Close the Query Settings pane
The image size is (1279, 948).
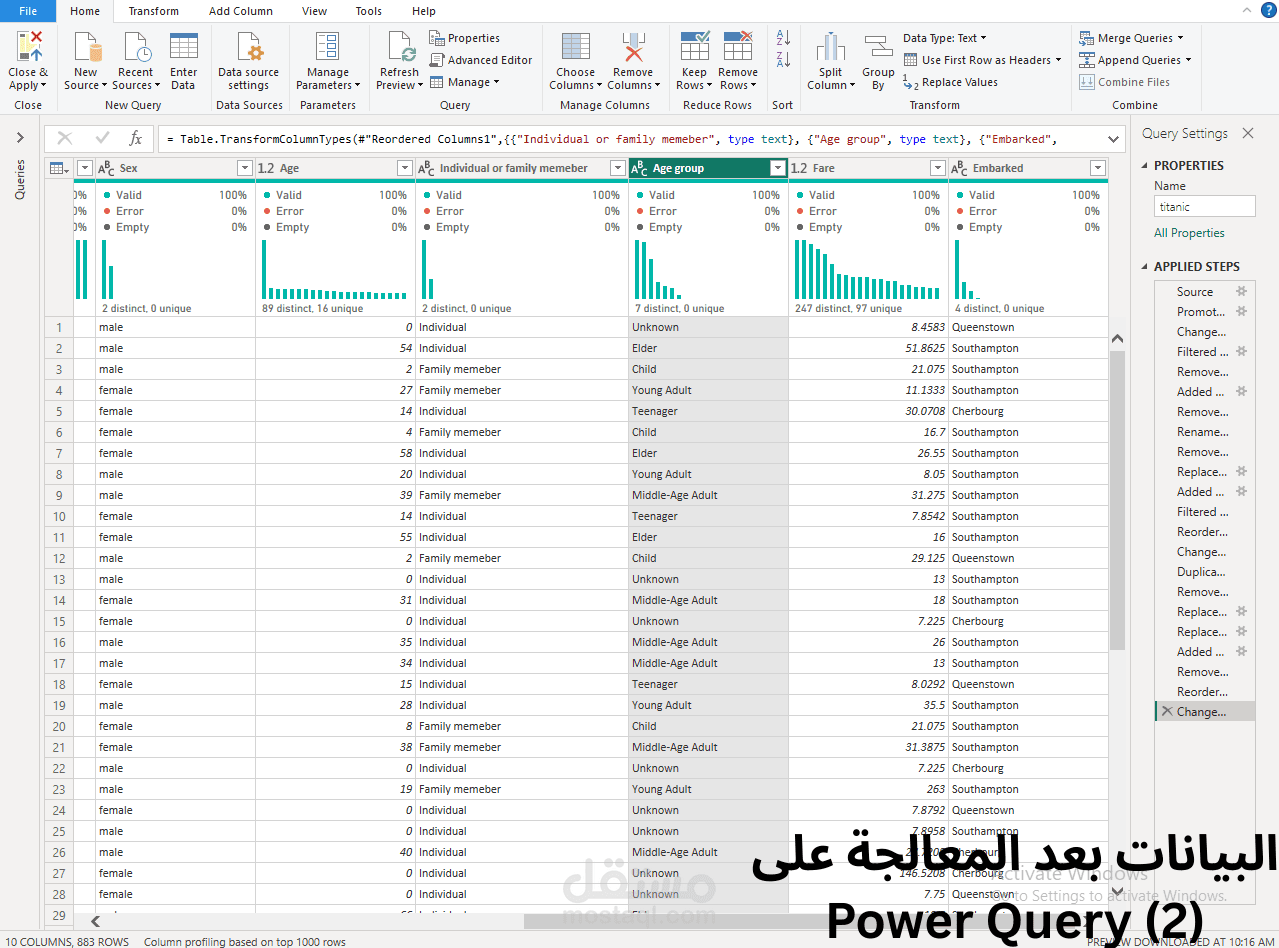click(1248, 133)
